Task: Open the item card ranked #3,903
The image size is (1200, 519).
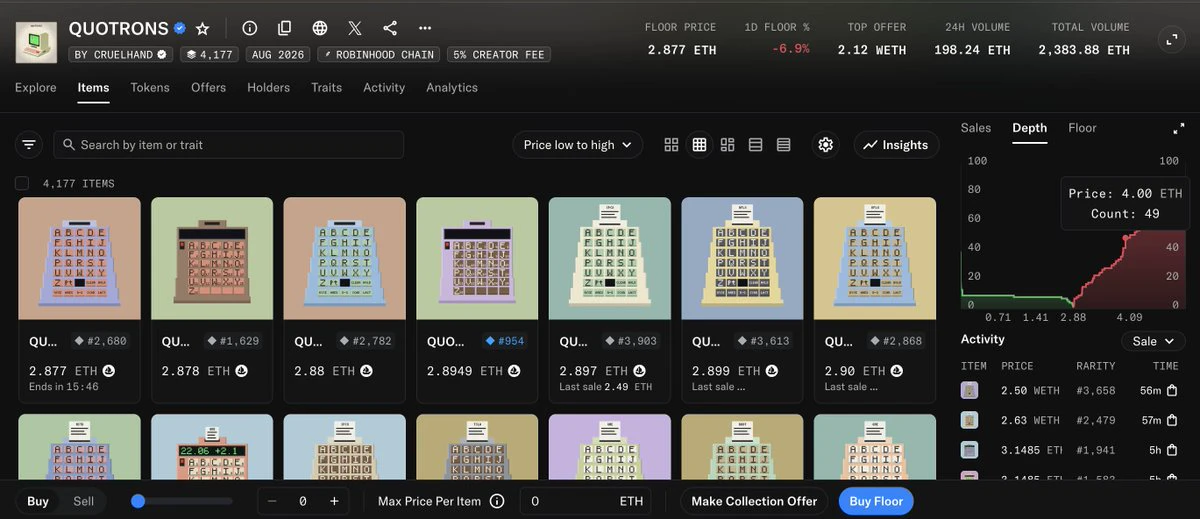Action: (610, 299)
